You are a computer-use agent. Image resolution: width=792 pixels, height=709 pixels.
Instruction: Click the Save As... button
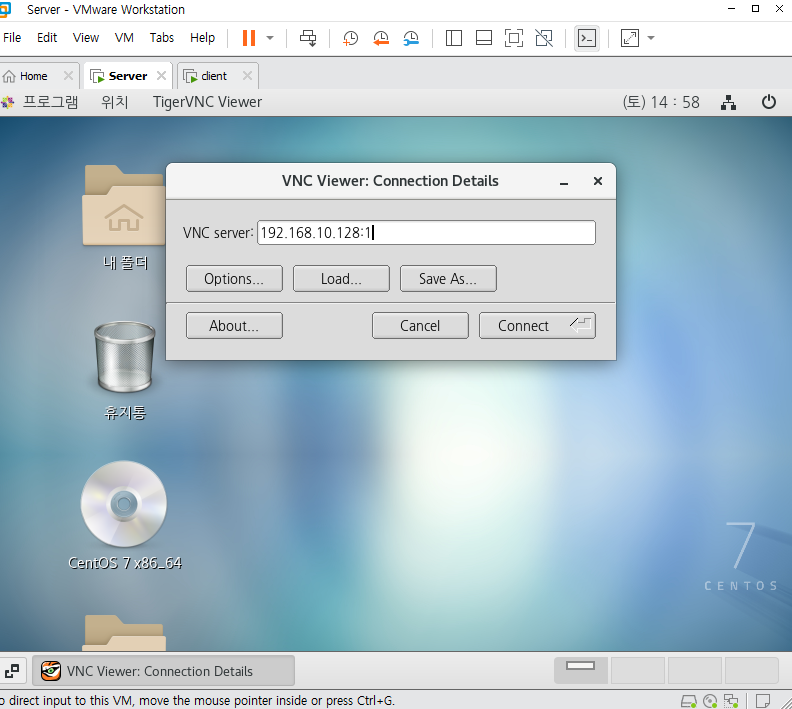tap(448, 279)
